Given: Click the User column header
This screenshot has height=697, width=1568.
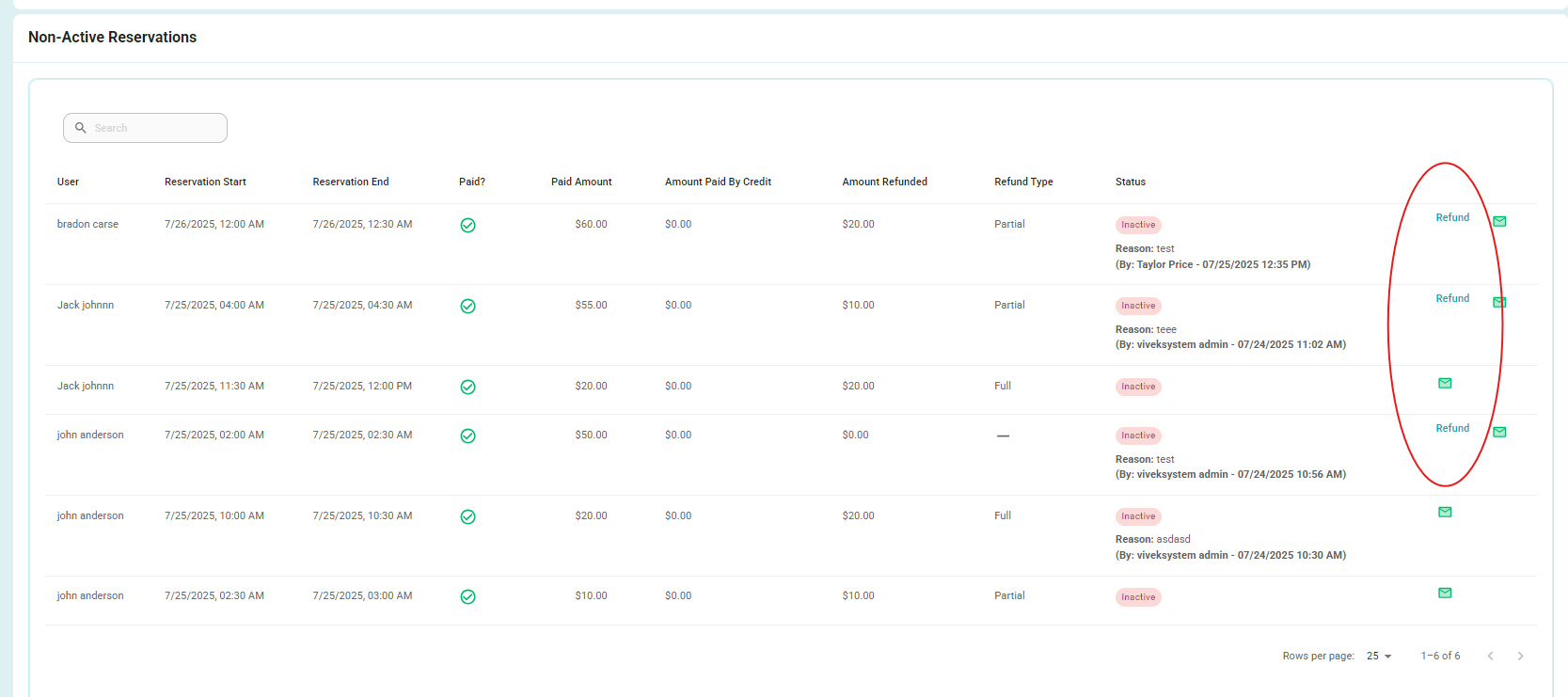Looking at the screenshot, I should 68,182.
